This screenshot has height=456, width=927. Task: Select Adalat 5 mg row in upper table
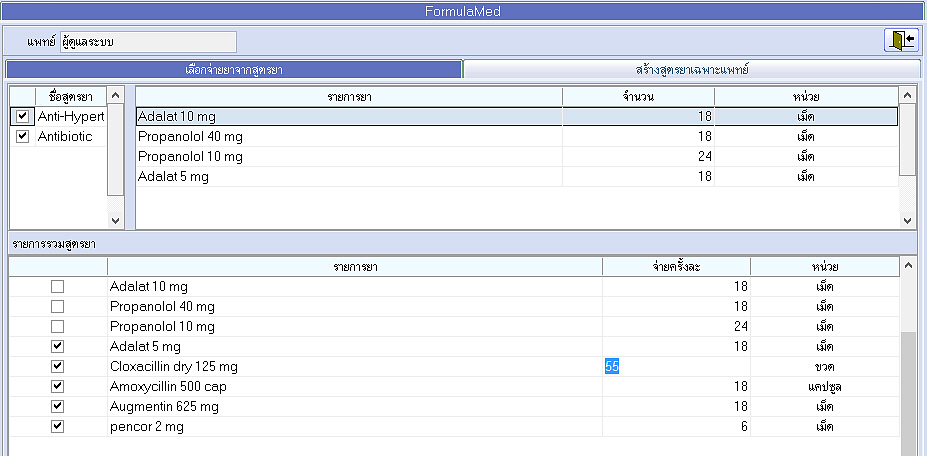point(517,176)
